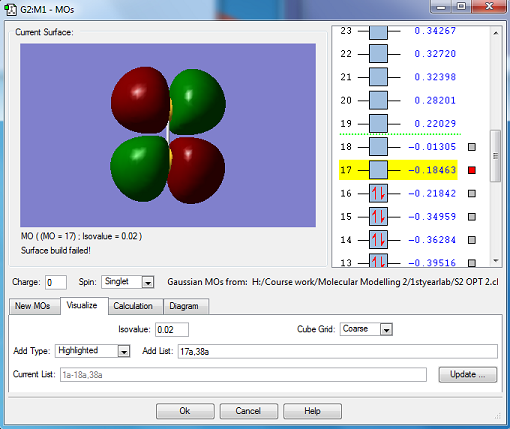Click occupied orbital box for MO 14
This screenshot has width=510, height=429.
378,240
